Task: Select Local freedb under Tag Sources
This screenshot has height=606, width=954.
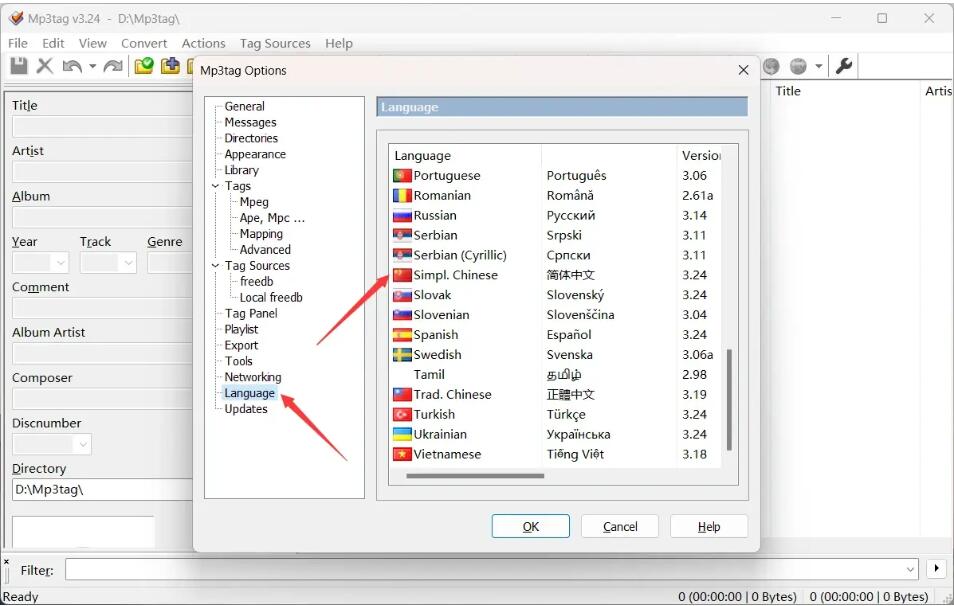Action: pos(271,298)
